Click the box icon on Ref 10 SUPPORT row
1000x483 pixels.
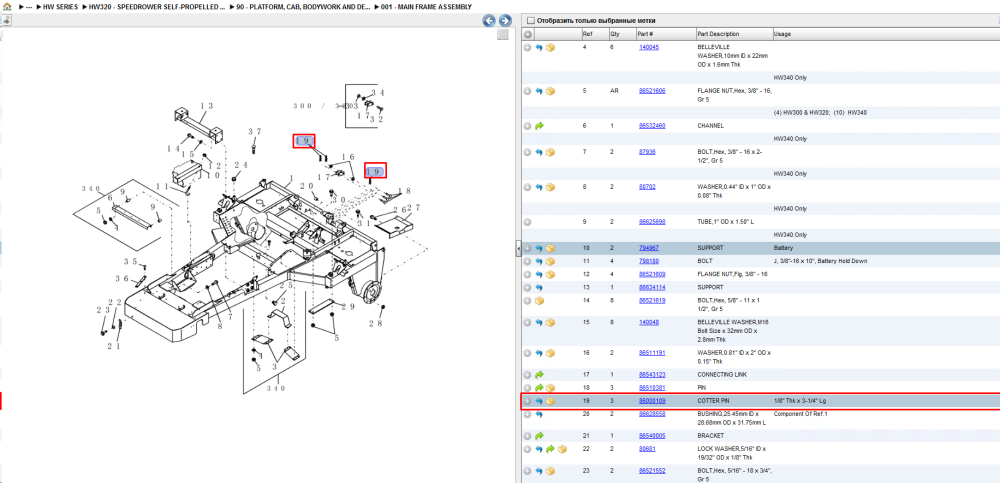550,248
